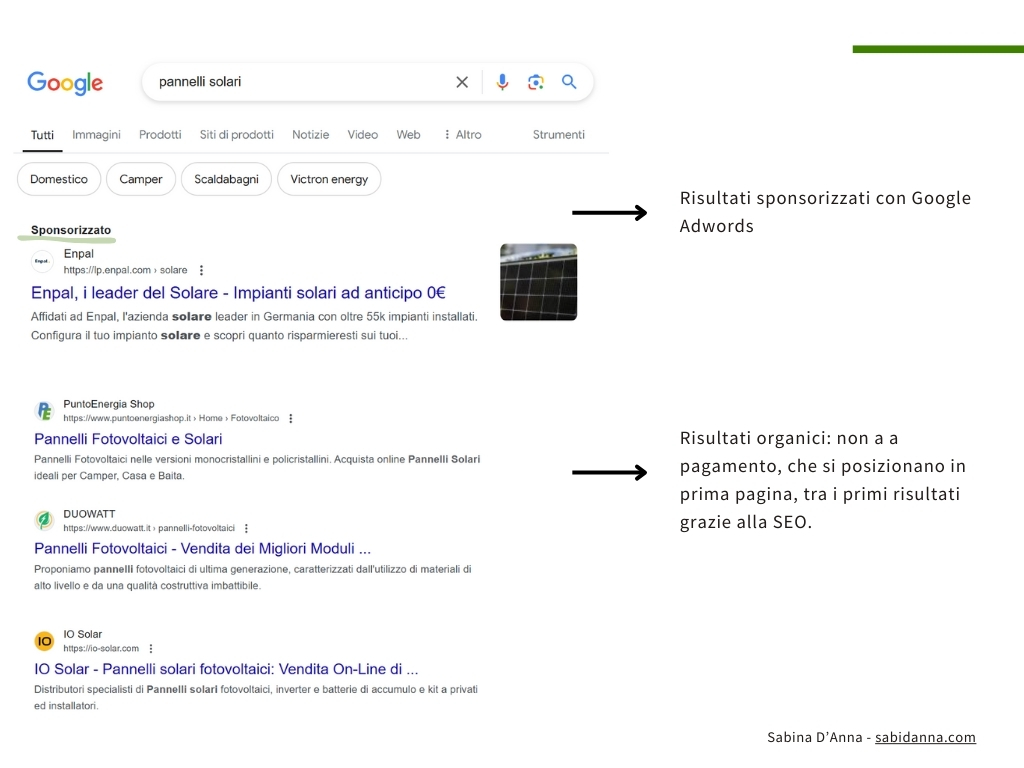The width and height of the screenshot is (1024, 768).
Task: Click the IO Solar yellow favicon
Action: (44, 641)
